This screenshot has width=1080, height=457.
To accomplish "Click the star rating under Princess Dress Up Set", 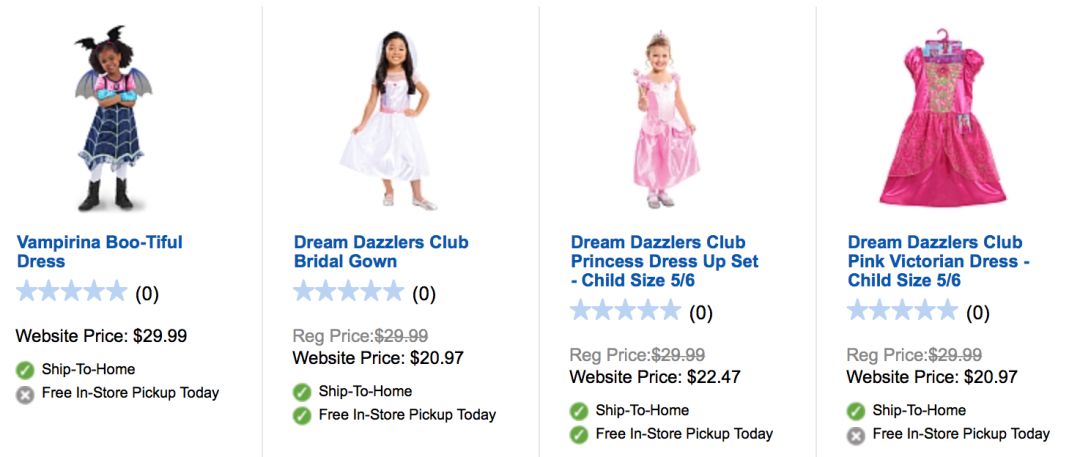I will tap(626, 312).
